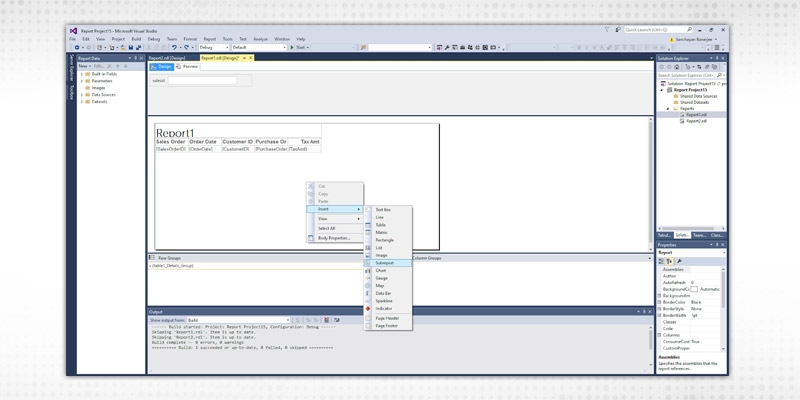Viewport: 800px width, 400px height.
Task: Open the Format menu
Action: [189, 38]
